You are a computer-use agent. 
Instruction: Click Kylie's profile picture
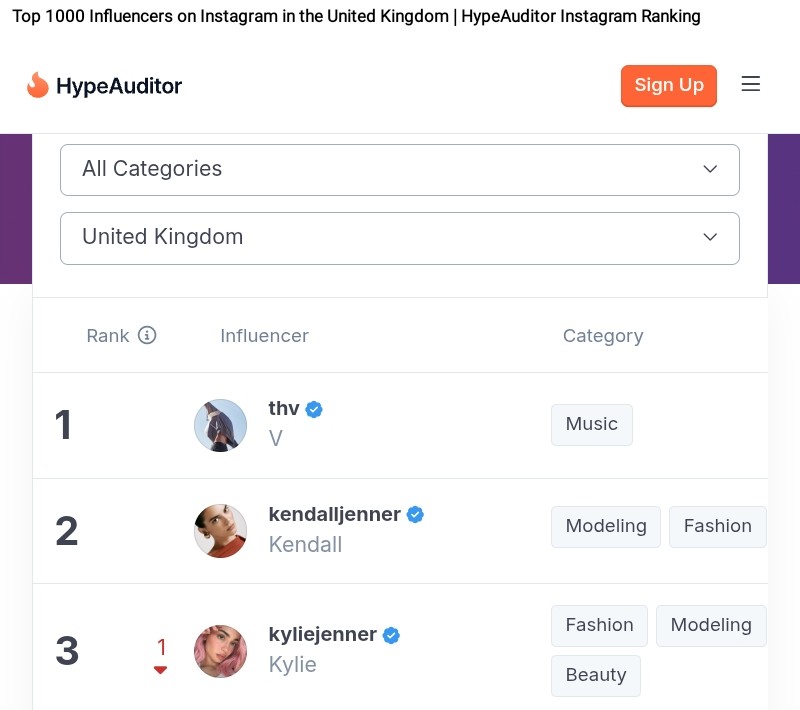(x=220, y=651)
